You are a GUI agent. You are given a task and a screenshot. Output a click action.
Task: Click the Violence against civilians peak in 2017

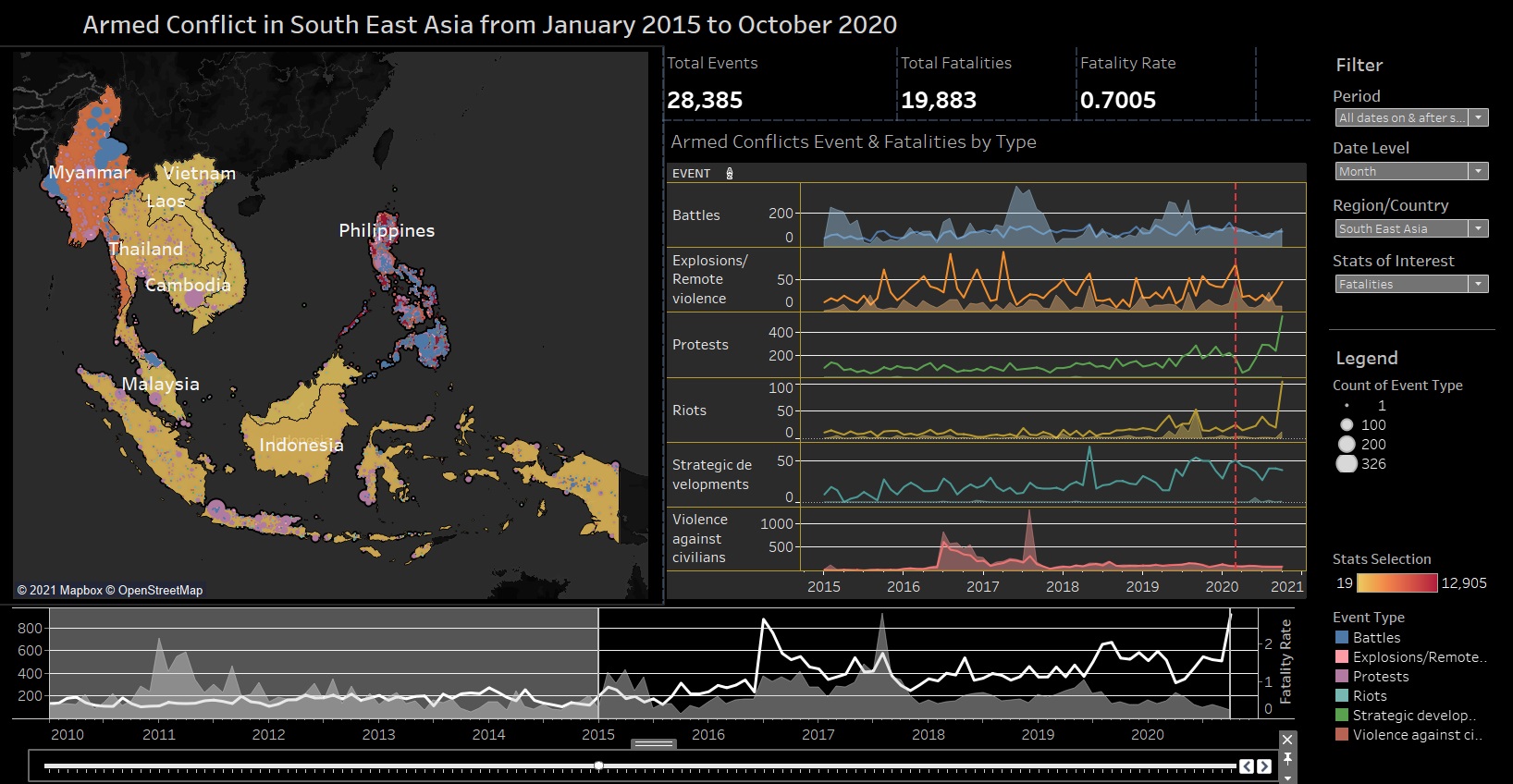[x=1029, y=512]
